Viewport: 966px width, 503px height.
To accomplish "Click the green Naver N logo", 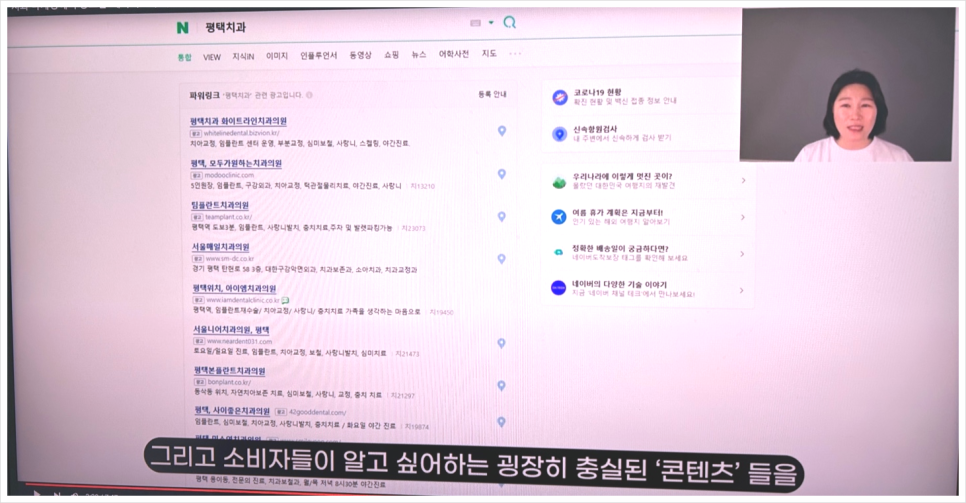I will pyautogui.click(x=182, y=27).
